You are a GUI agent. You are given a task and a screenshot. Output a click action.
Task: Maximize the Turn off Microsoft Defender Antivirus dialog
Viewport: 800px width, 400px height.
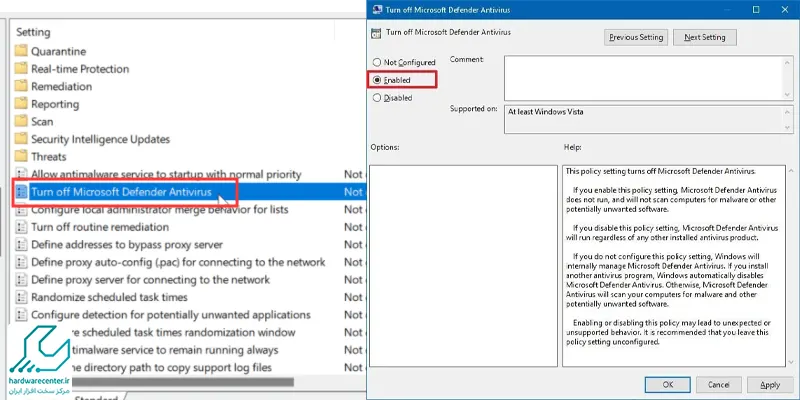756,9
